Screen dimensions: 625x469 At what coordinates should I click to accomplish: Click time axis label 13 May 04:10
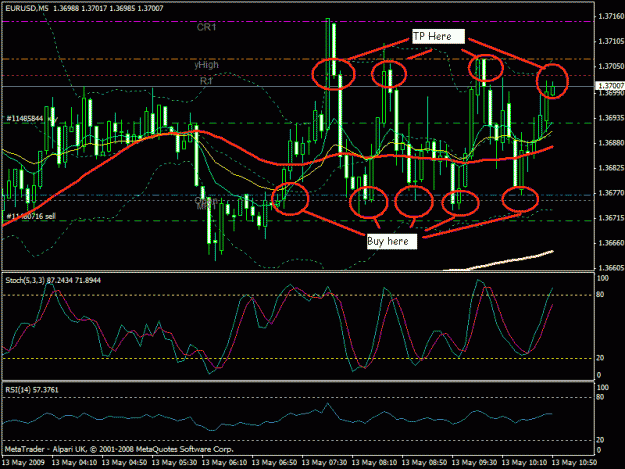pos(75,462)
